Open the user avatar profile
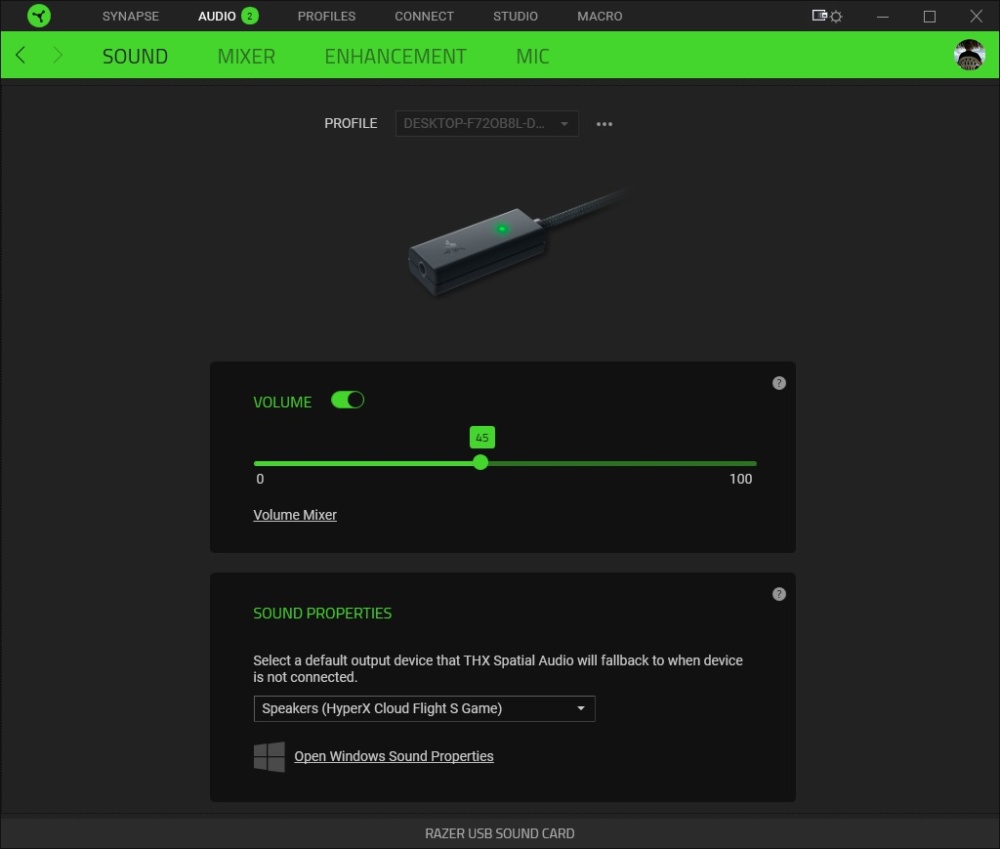The width and height of the screenshot is (1000, 849). pos(969,55)
